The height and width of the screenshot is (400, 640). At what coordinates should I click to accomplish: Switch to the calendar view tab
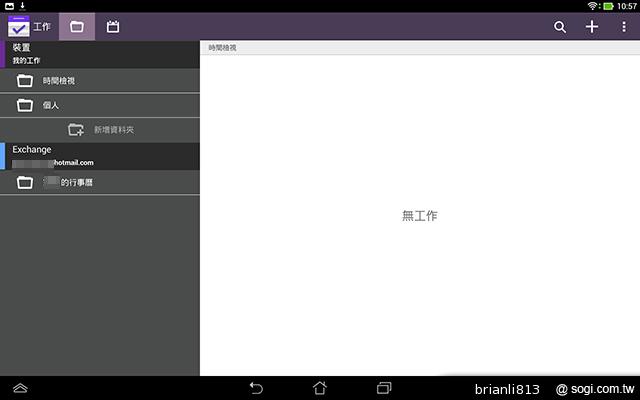pyautogui.click(x=113, y=27)
